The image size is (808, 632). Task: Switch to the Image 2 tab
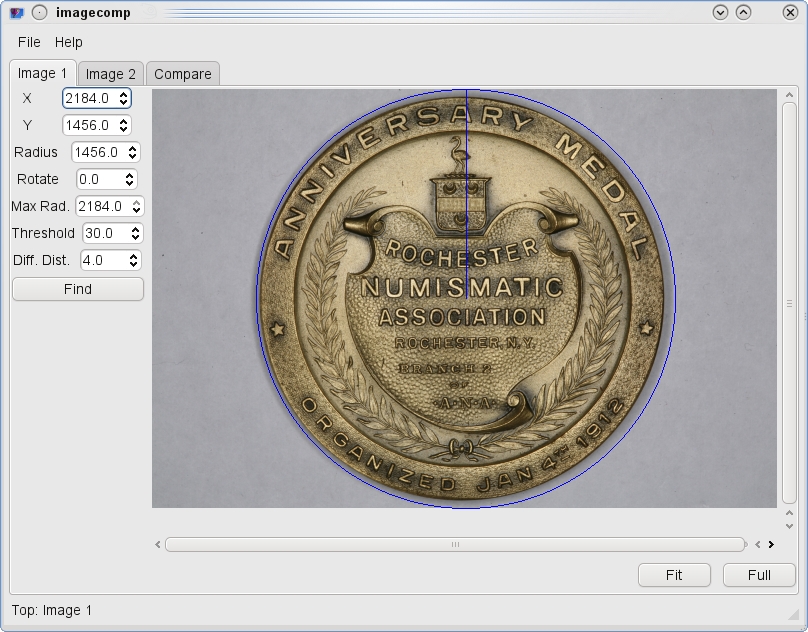click(x=110, y=74)
